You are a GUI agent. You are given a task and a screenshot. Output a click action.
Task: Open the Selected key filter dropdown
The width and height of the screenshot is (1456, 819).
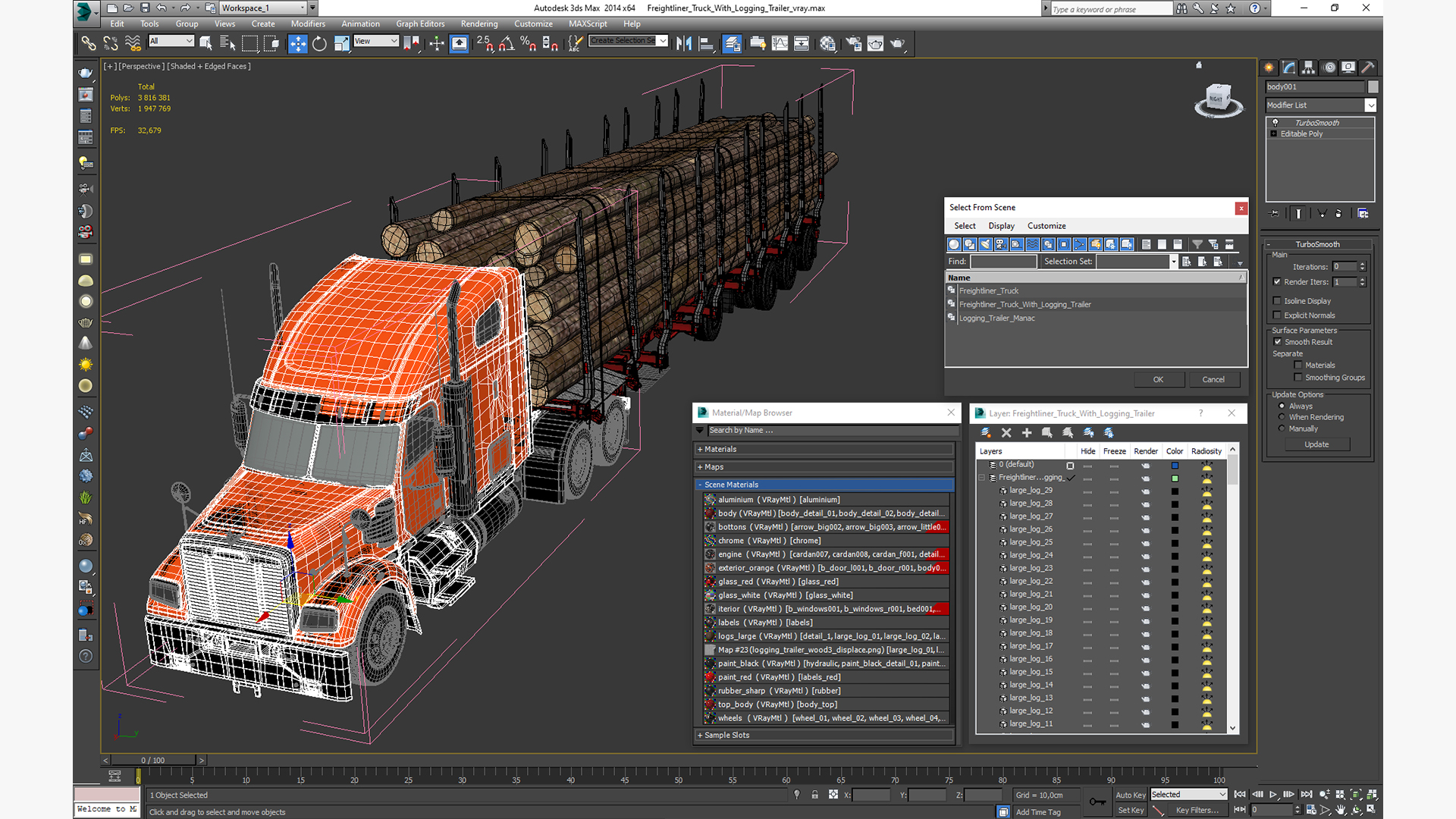1188,795
